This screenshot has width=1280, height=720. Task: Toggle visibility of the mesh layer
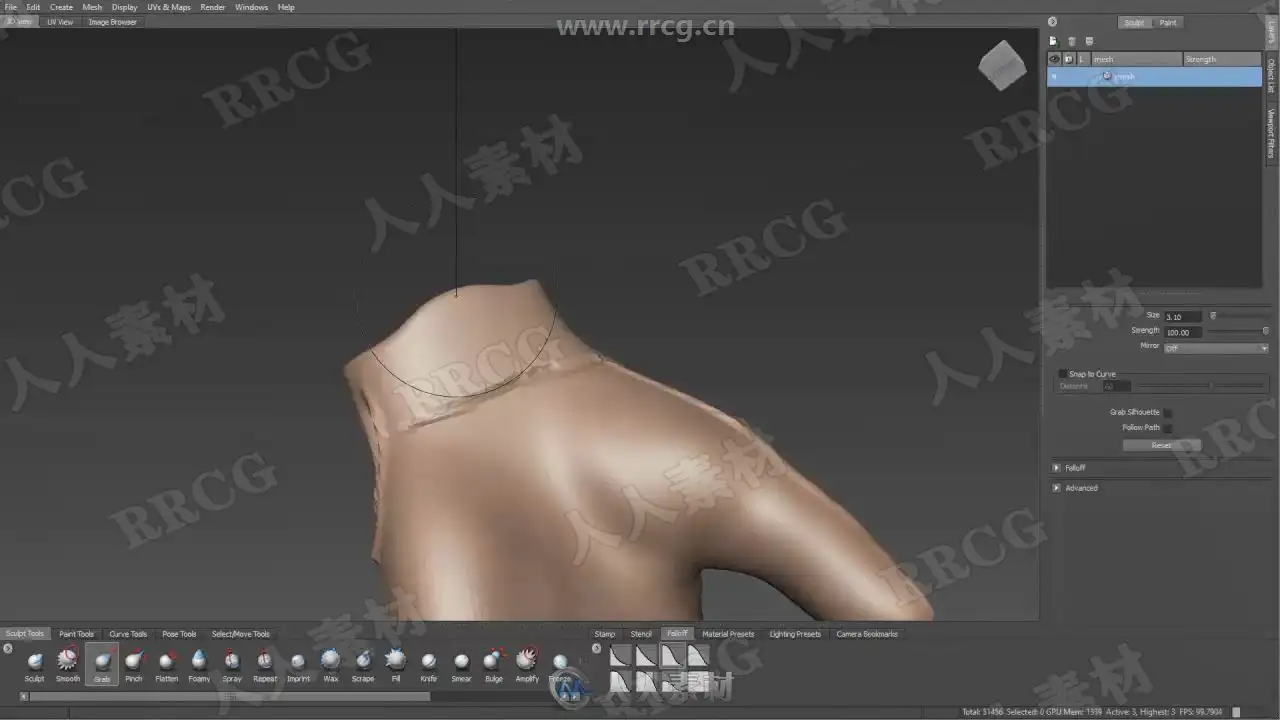point(1054,76)
